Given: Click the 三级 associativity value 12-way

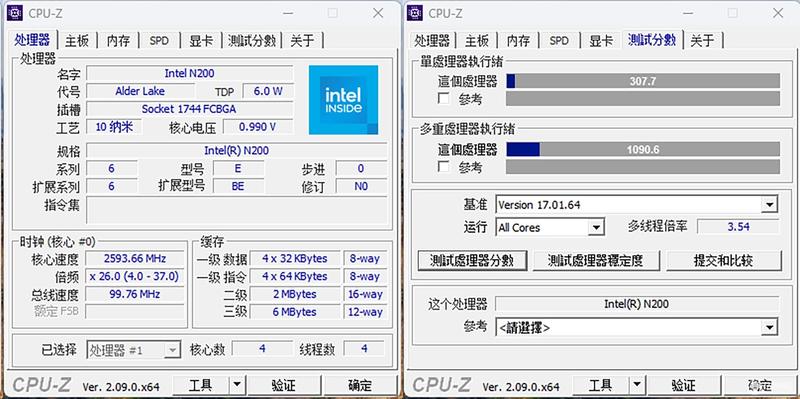Looking at the screenshot, I should pyautogui.click(x=365, y=312).
